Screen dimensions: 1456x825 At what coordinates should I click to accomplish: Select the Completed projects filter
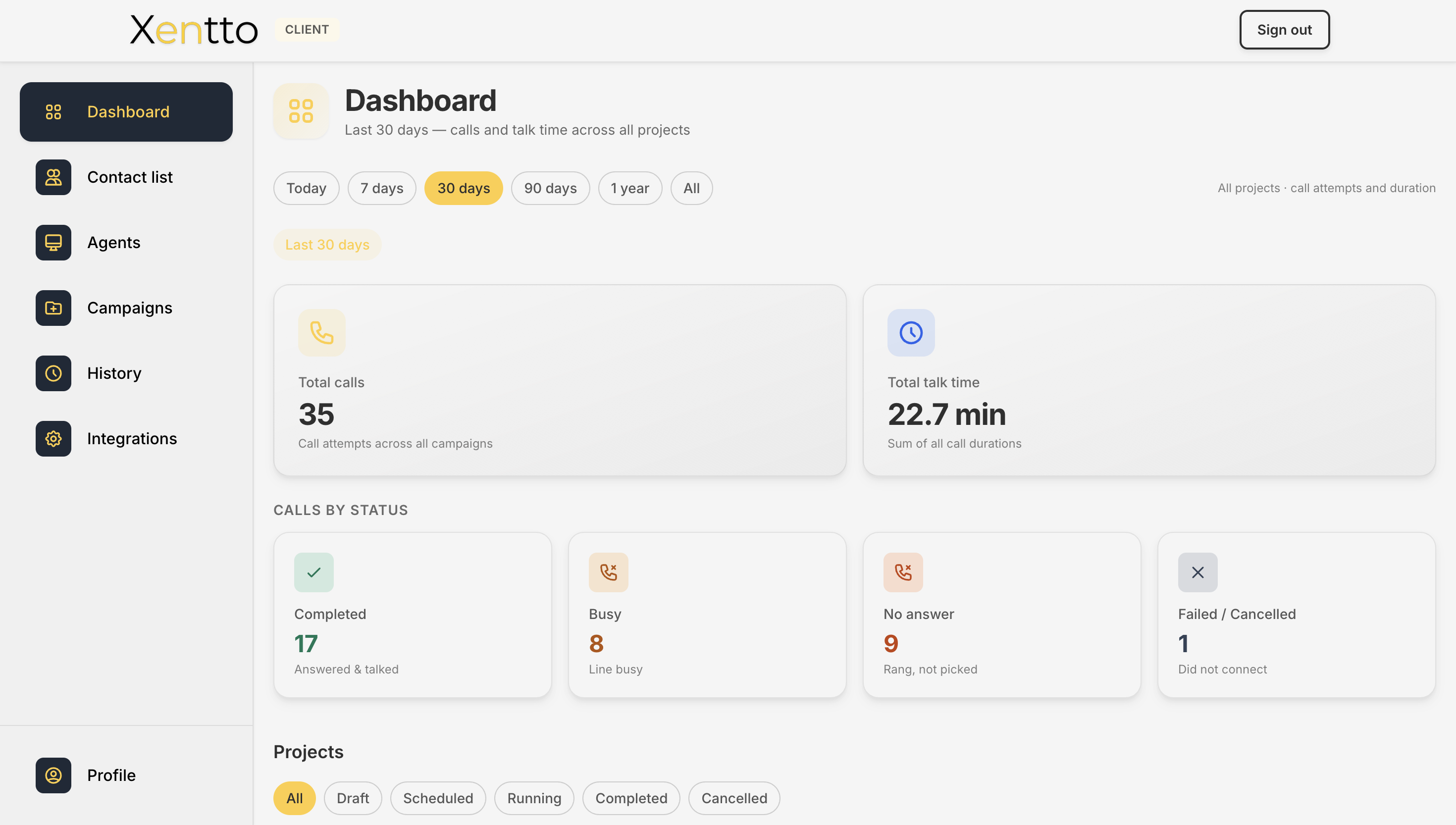tap(630, 798)
